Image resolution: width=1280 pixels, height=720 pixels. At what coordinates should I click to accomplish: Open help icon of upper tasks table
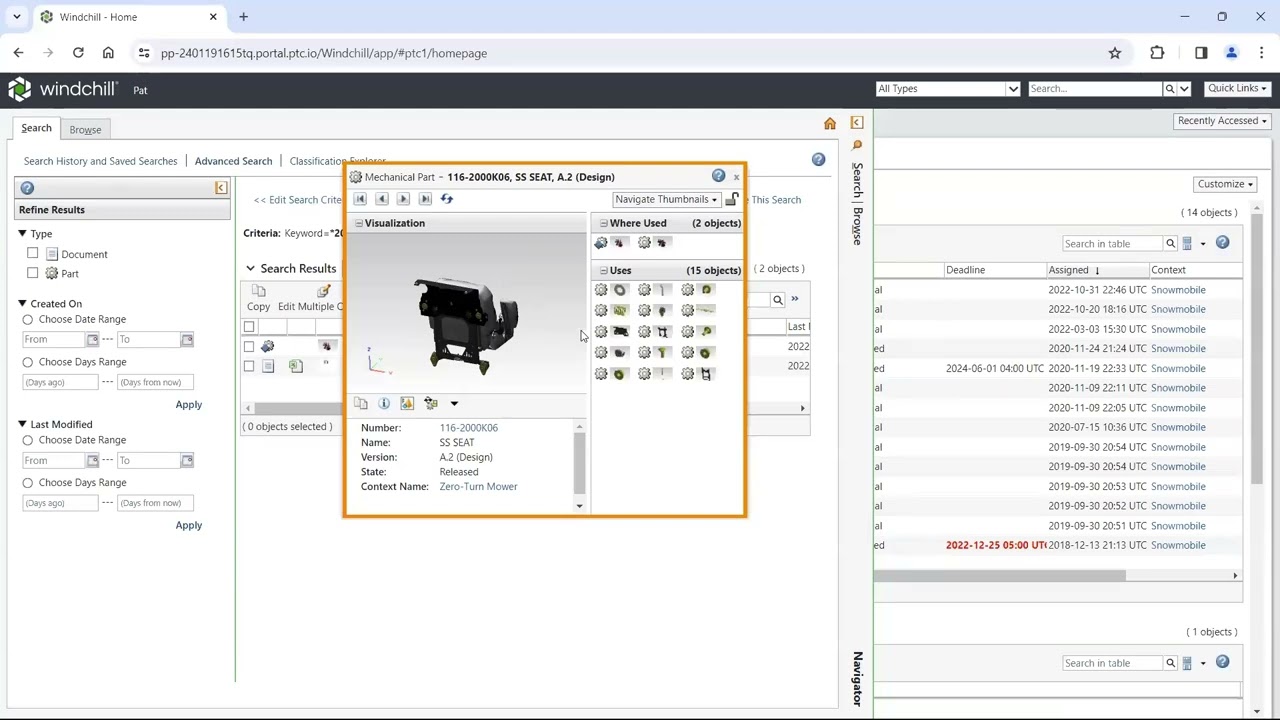point(1222,243)
